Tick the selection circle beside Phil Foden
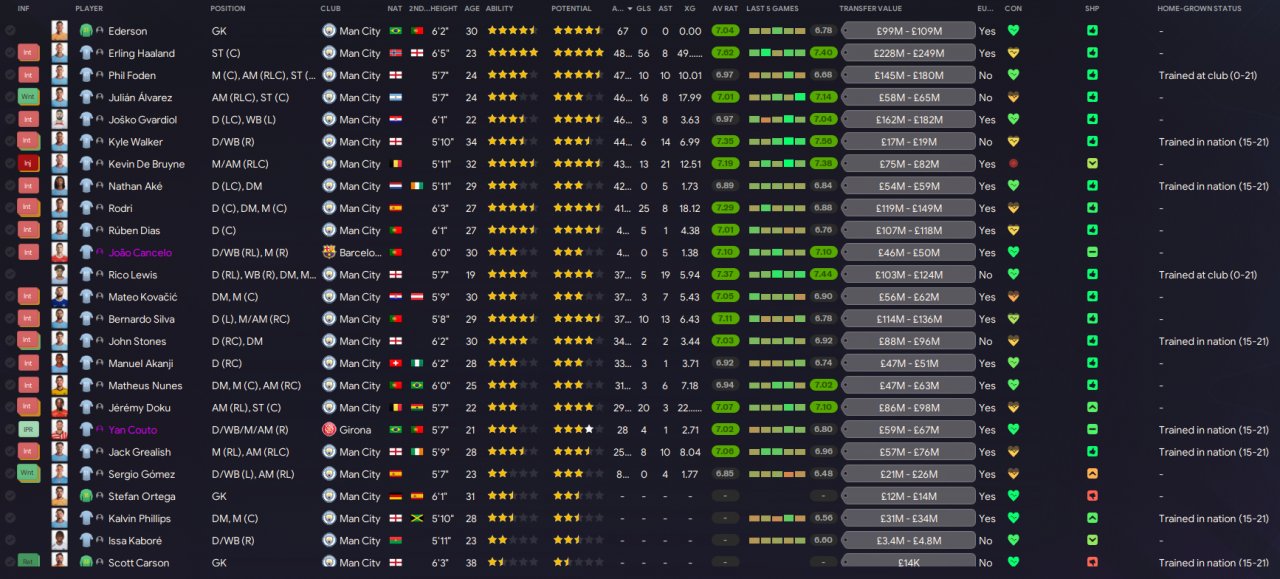Image resolution: width=1280 pixels, height=579 pixels. (x=10, y=75)
